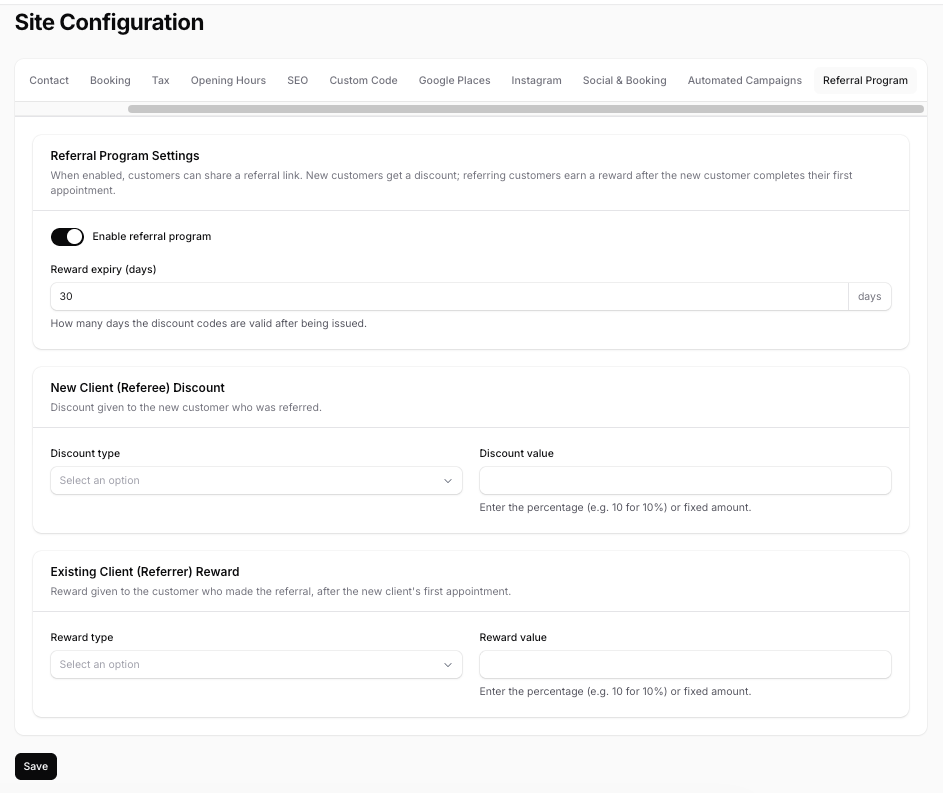Select the SEO tab

pyautogui.click(x=297, y=80)
